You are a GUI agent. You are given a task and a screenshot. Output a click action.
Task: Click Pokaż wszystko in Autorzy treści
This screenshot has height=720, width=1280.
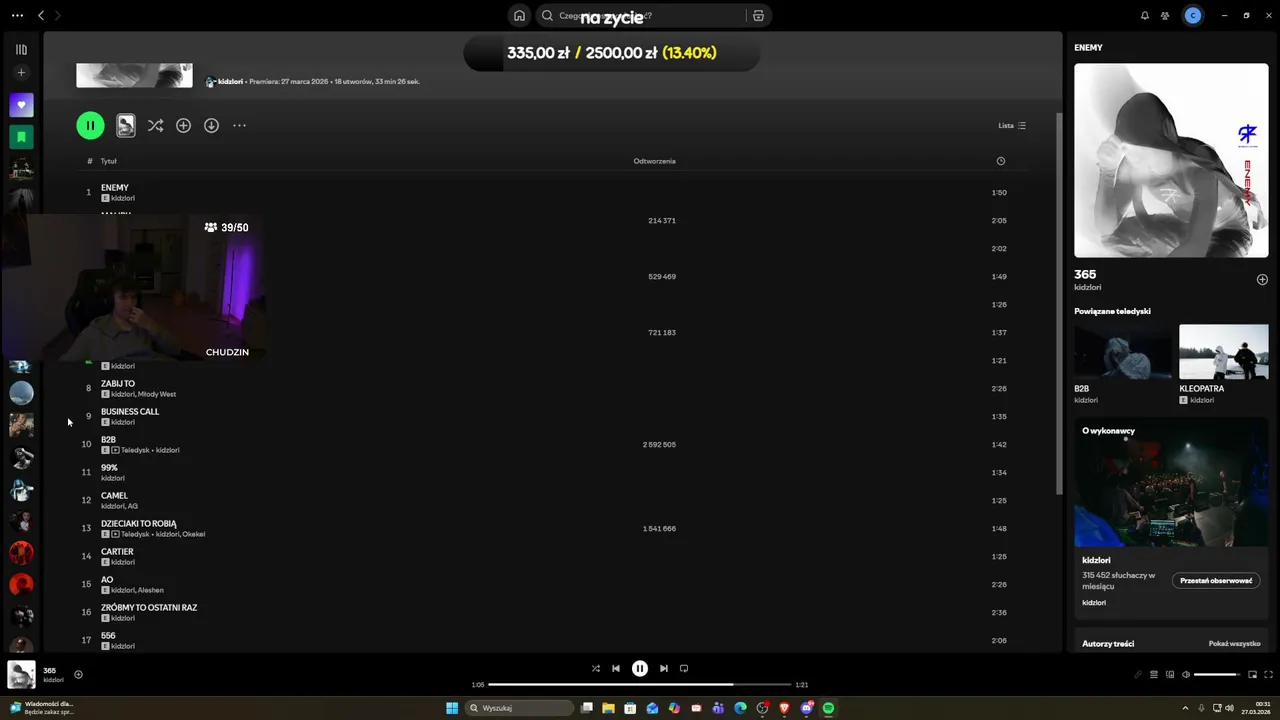click(x=1234, y=644)
